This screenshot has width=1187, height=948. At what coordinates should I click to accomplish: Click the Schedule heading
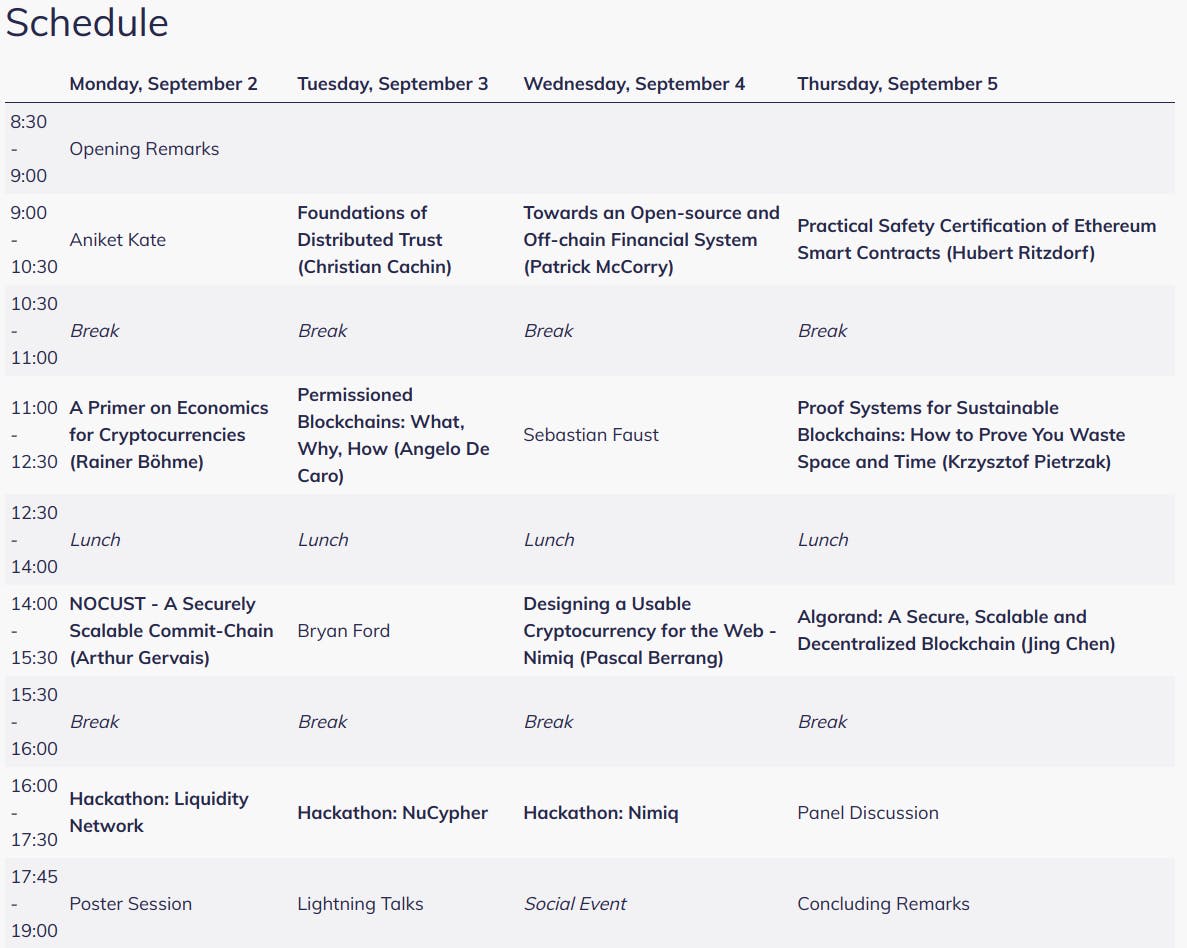tap(87, 23)
